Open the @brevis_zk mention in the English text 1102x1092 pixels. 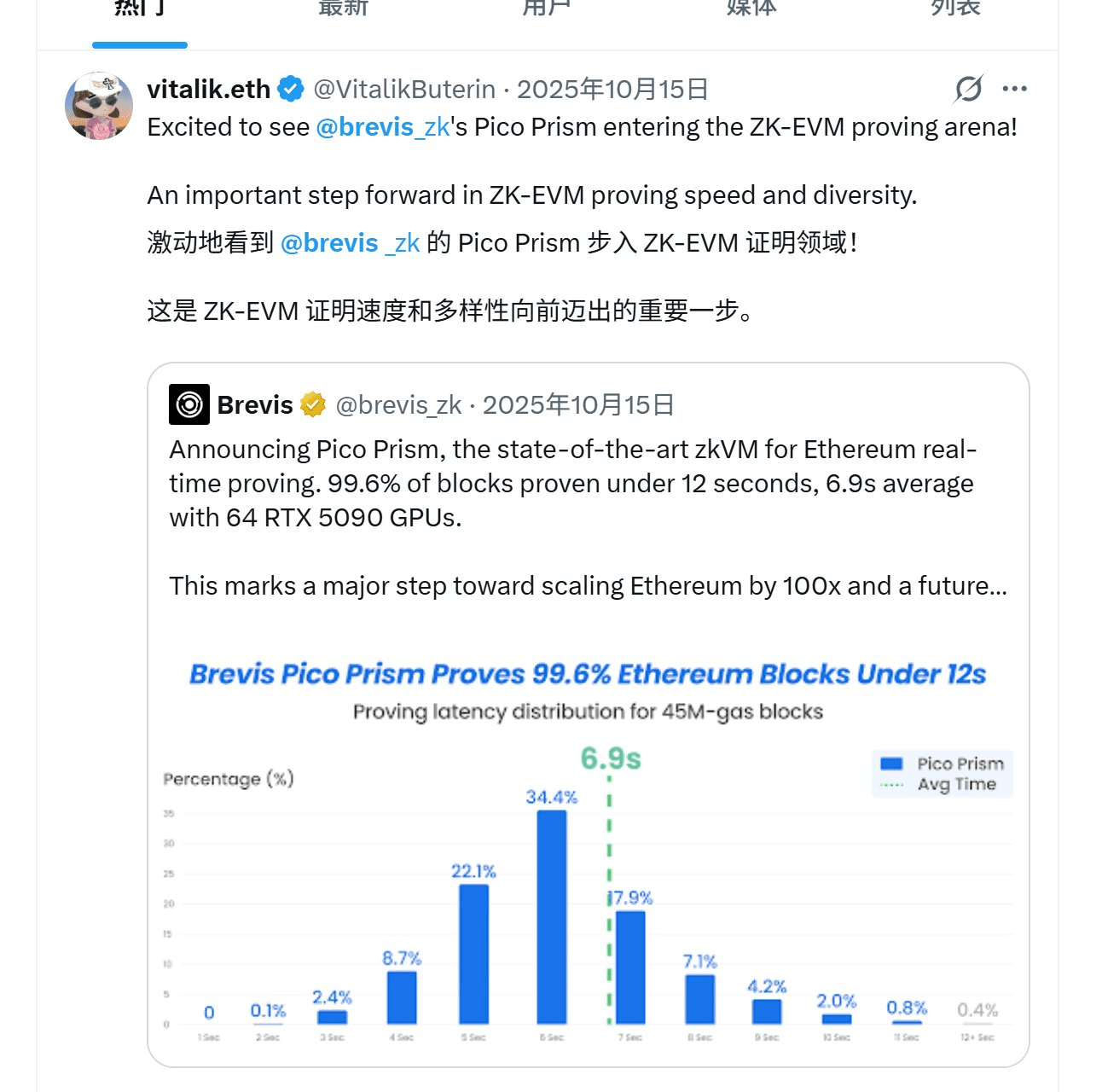[382, 127]
